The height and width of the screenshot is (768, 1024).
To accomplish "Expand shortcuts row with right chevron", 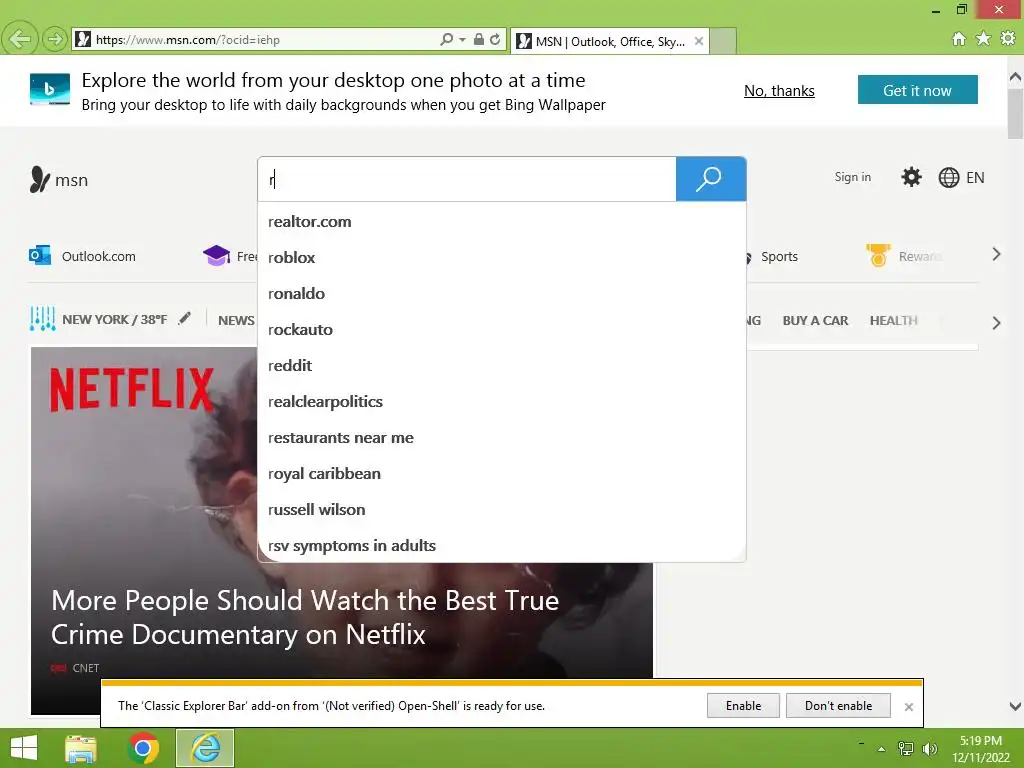I will (996, 255).
